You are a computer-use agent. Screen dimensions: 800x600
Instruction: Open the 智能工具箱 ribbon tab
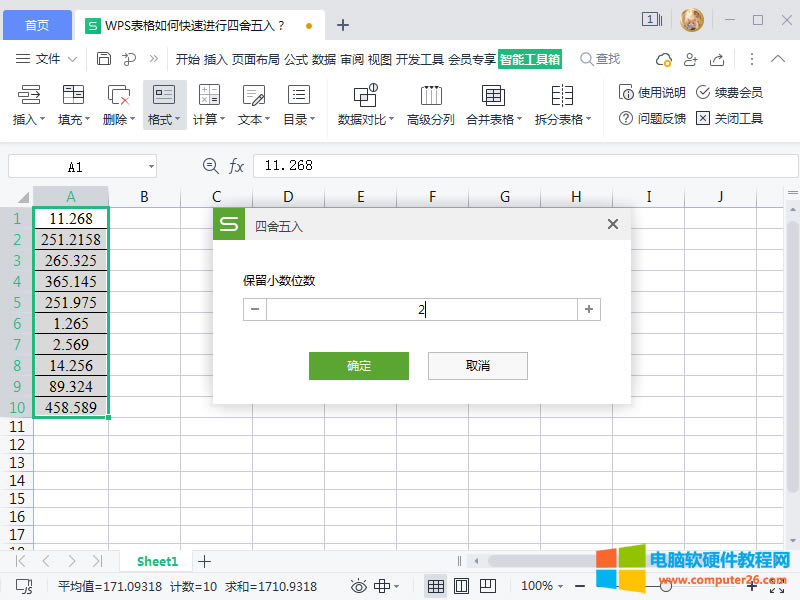pyautogui.click(x=530, y=59)
